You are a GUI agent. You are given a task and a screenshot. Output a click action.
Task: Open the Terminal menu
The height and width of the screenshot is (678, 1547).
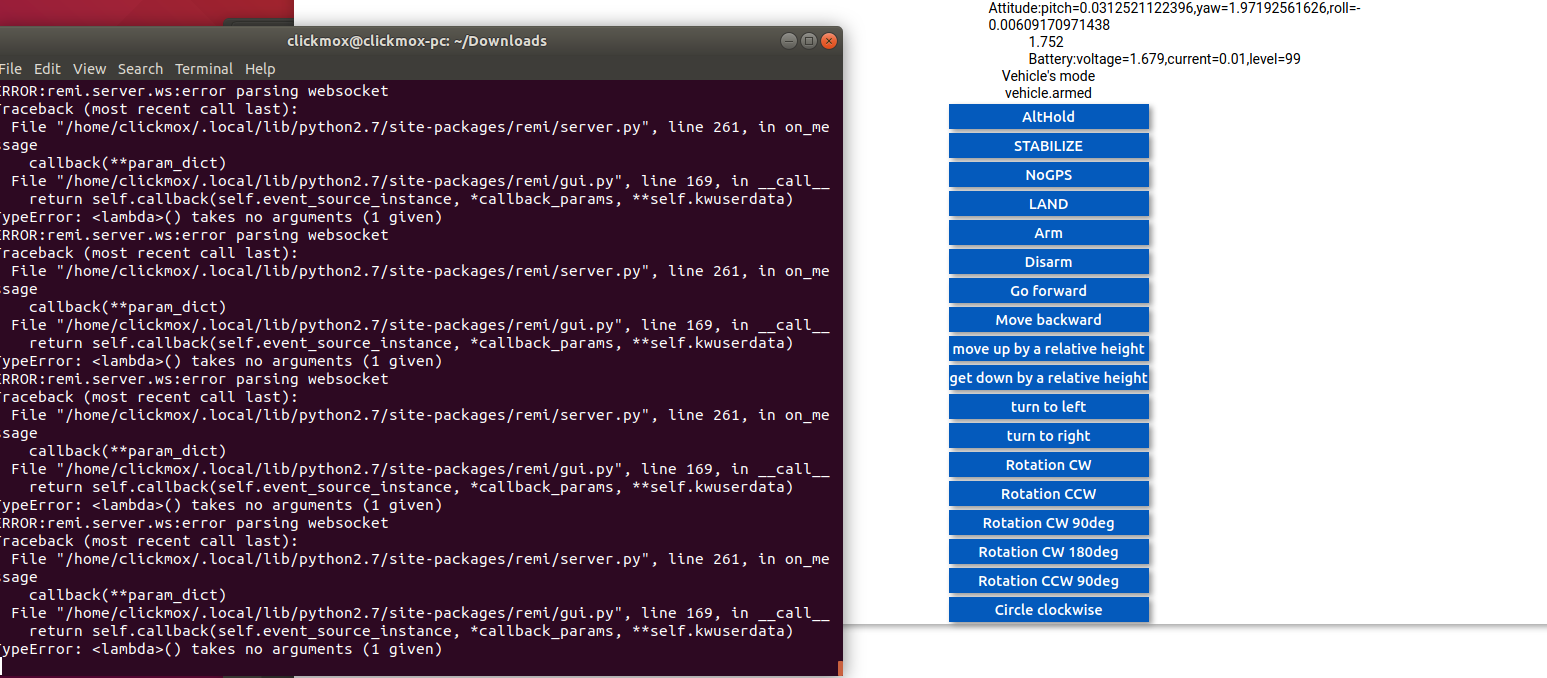click(x=204, y=68)
